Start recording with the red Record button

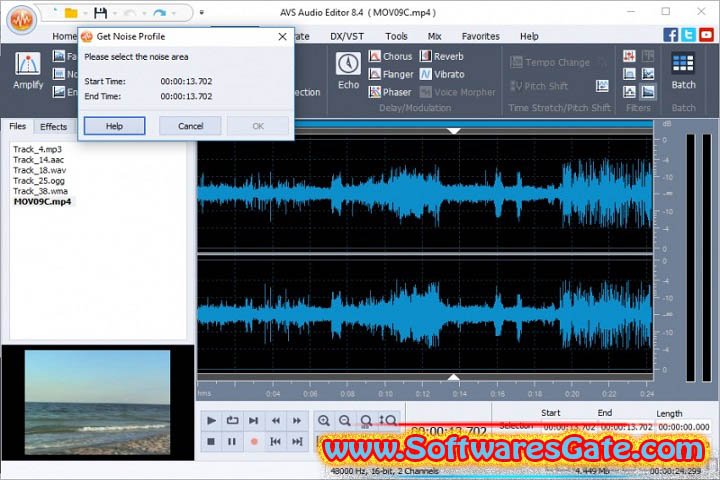[x=253, y=441]
